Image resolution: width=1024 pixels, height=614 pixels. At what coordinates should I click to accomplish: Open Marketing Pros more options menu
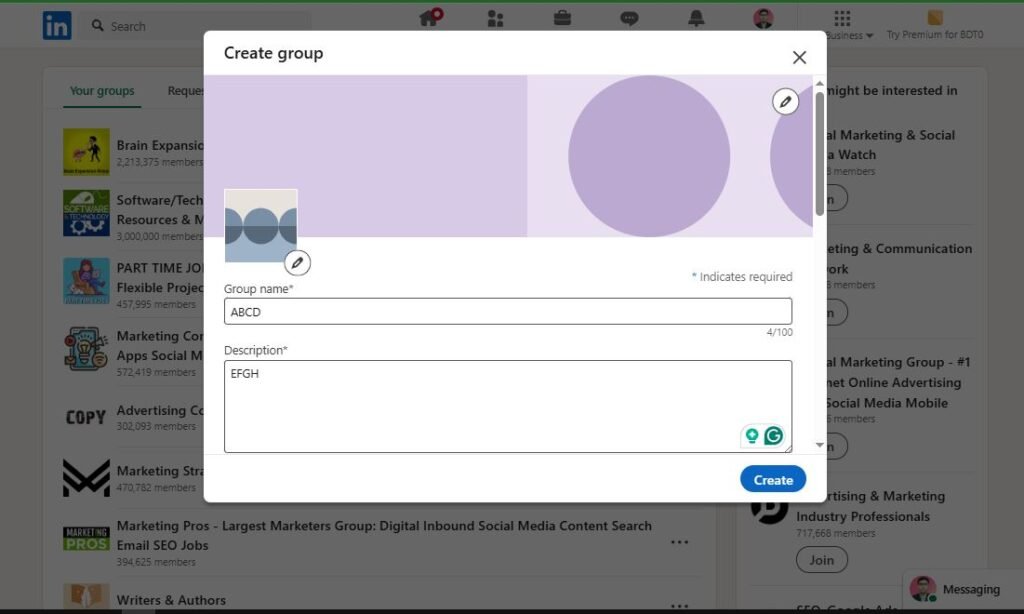click(679, 542)
